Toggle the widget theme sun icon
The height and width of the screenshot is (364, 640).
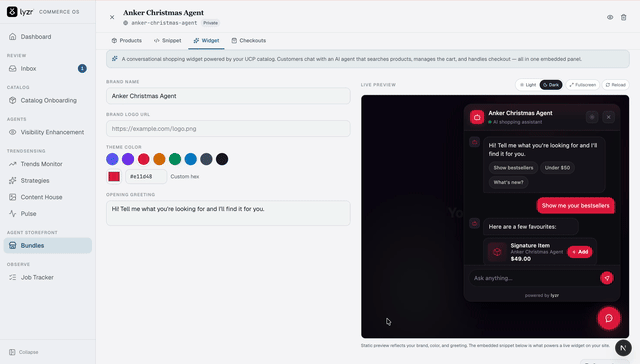tap(592, 117)
